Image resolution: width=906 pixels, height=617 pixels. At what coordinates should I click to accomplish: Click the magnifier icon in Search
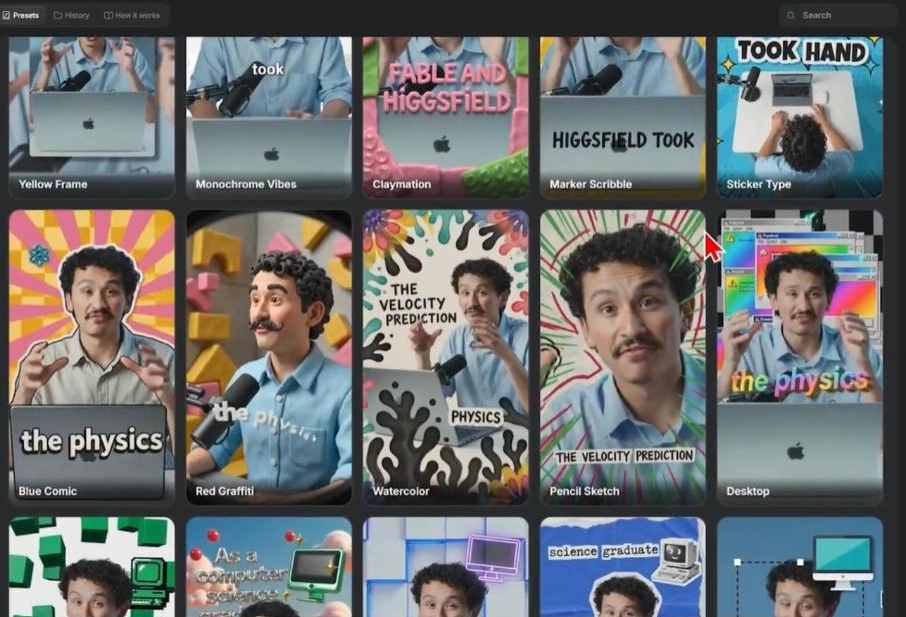coord(790,15)
